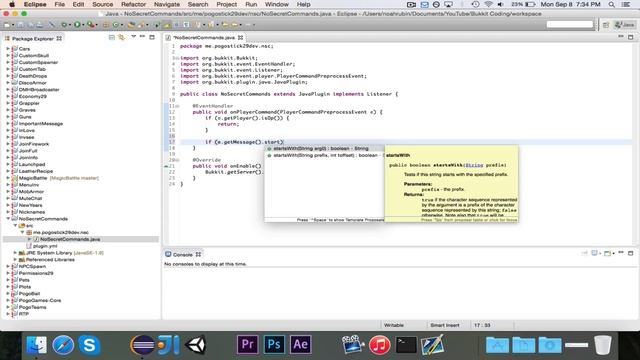The image size is (640, 360).
Task: Select the me.pogostick29dev.nsc package
Action: 60,232
